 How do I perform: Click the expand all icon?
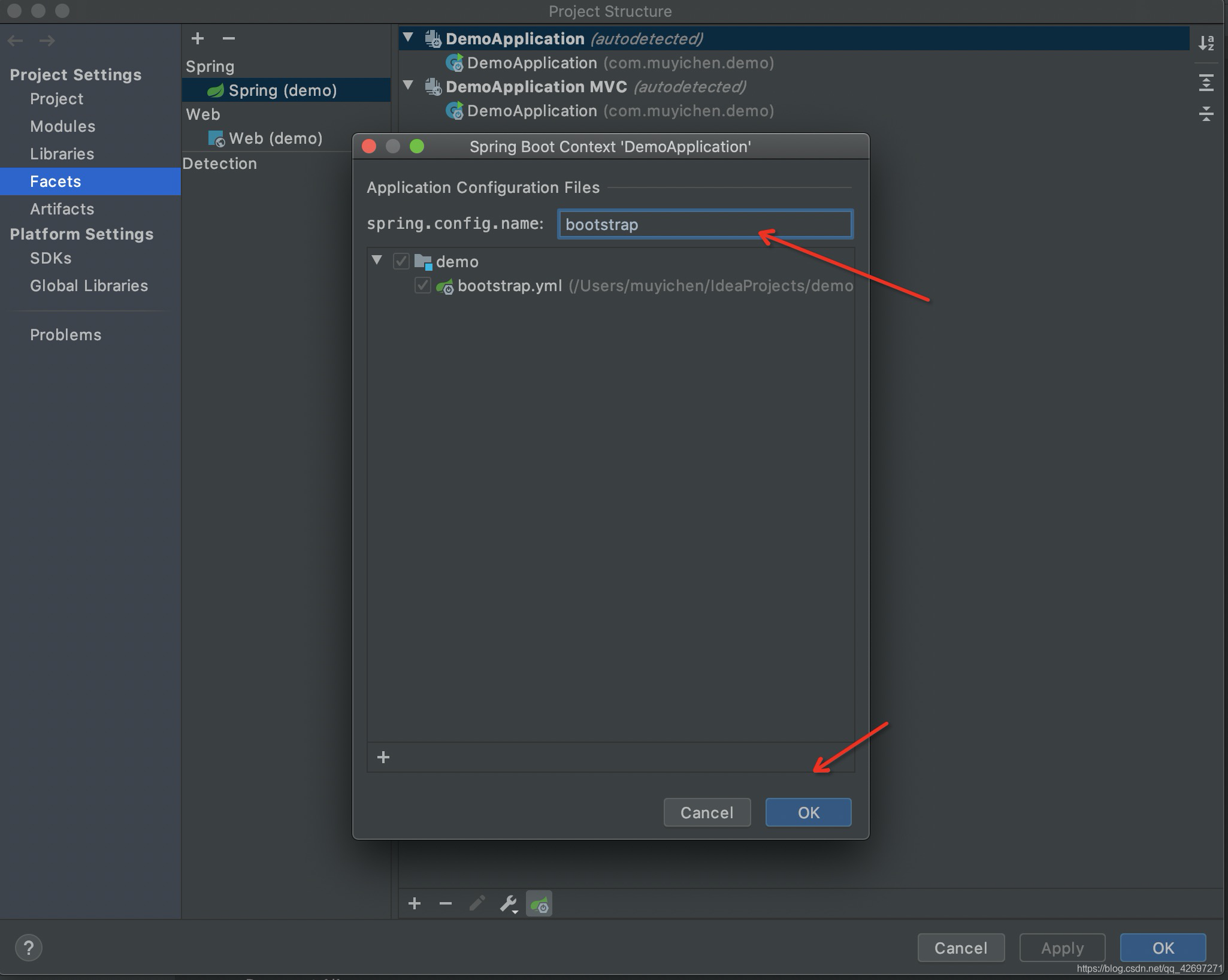pos(1206,83)
